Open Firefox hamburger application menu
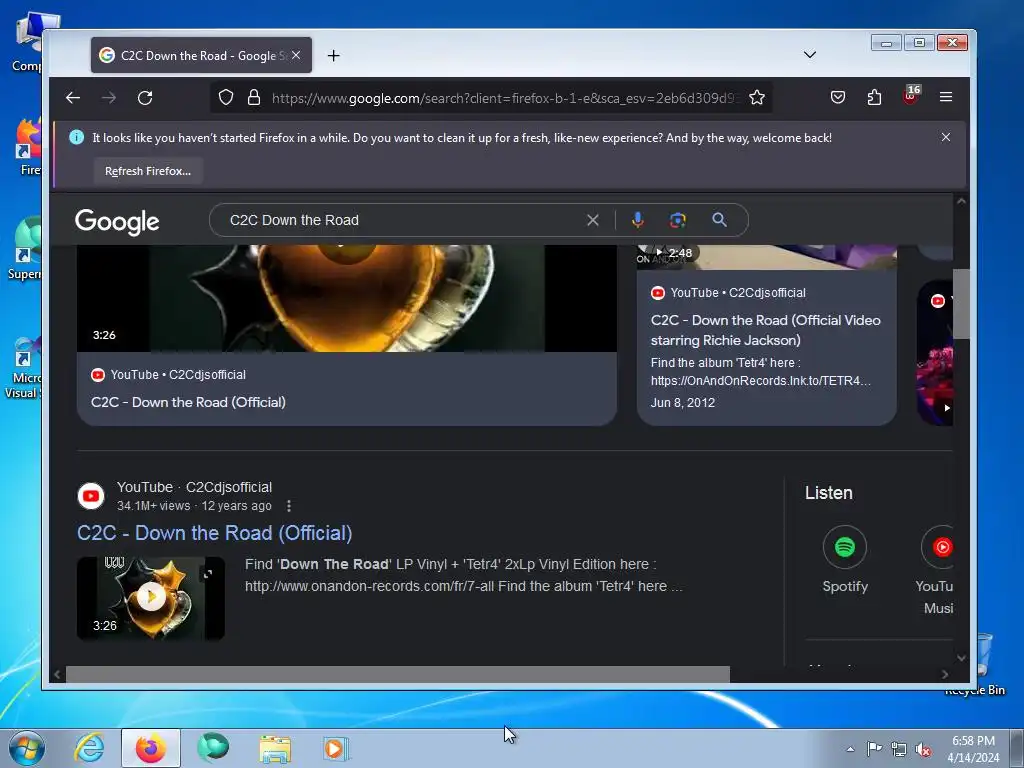The image size is (1024, 768). pos(946,97)
